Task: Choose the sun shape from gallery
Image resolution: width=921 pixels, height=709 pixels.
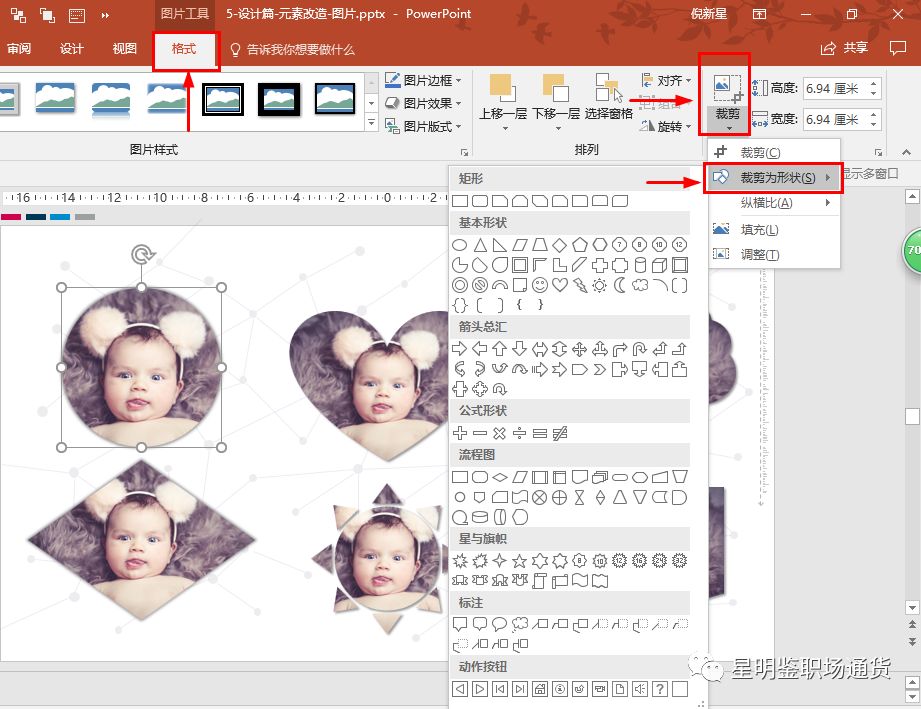Action: (599, 286)
